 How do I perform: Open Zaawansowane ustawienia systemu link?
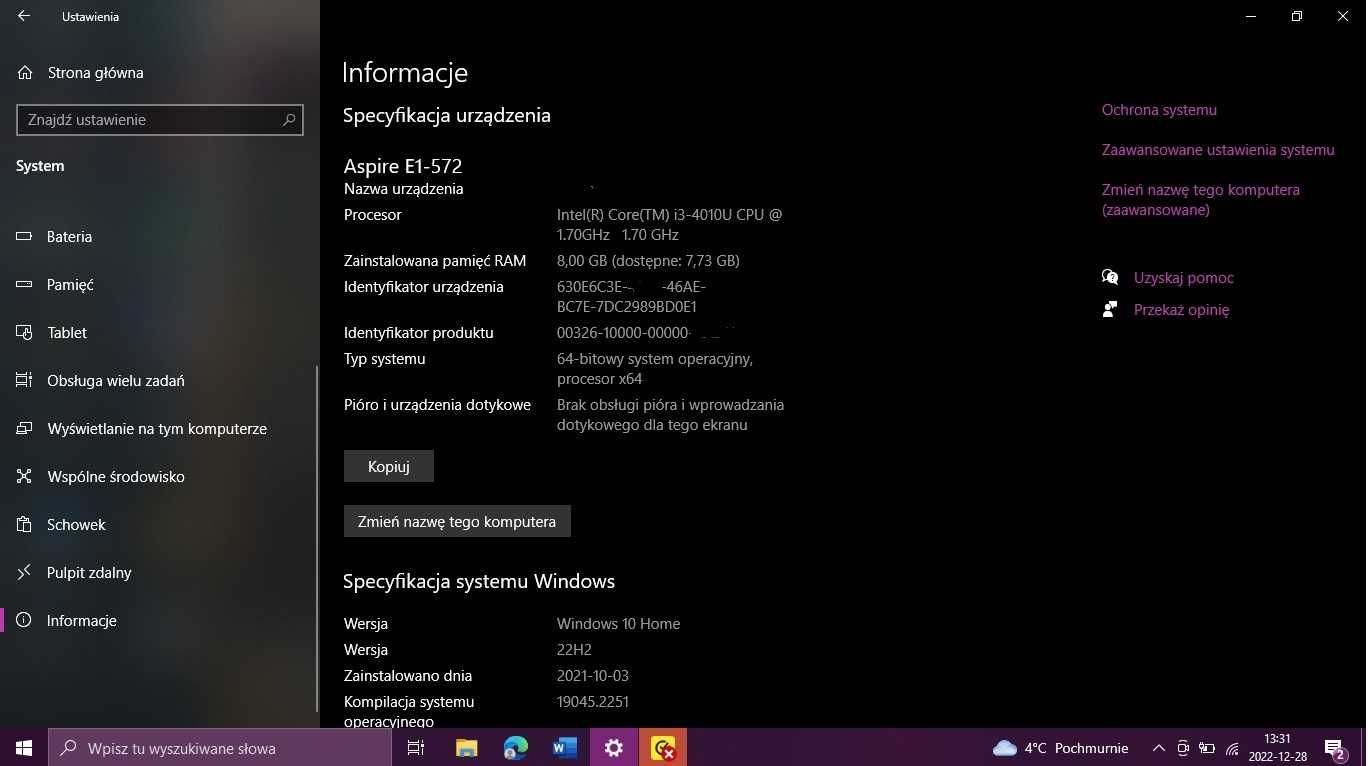coord(1218,150)
